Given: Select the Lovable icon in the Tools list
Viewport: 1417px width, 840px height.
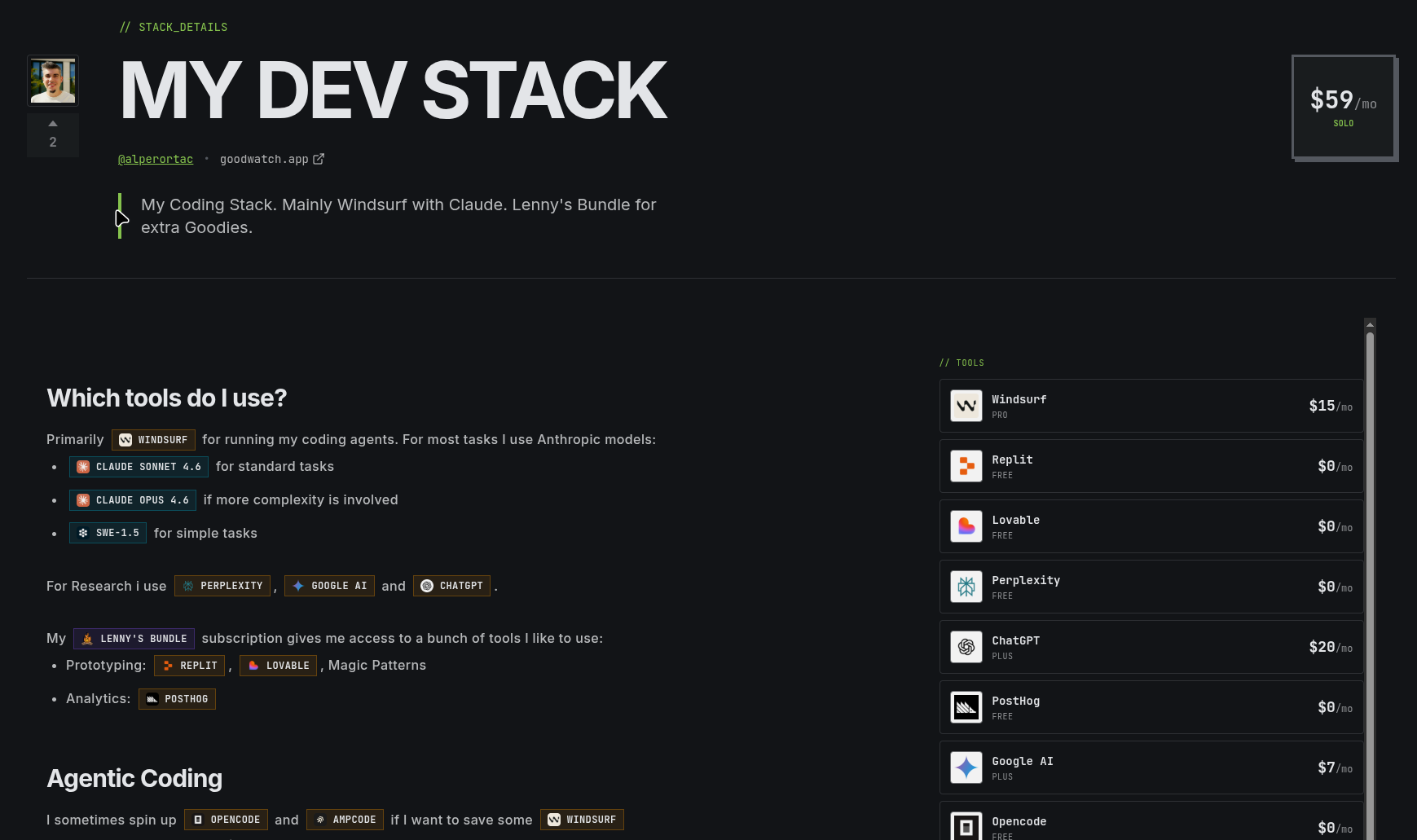Looking at the screenshot, I should click(x=966, y=526).
